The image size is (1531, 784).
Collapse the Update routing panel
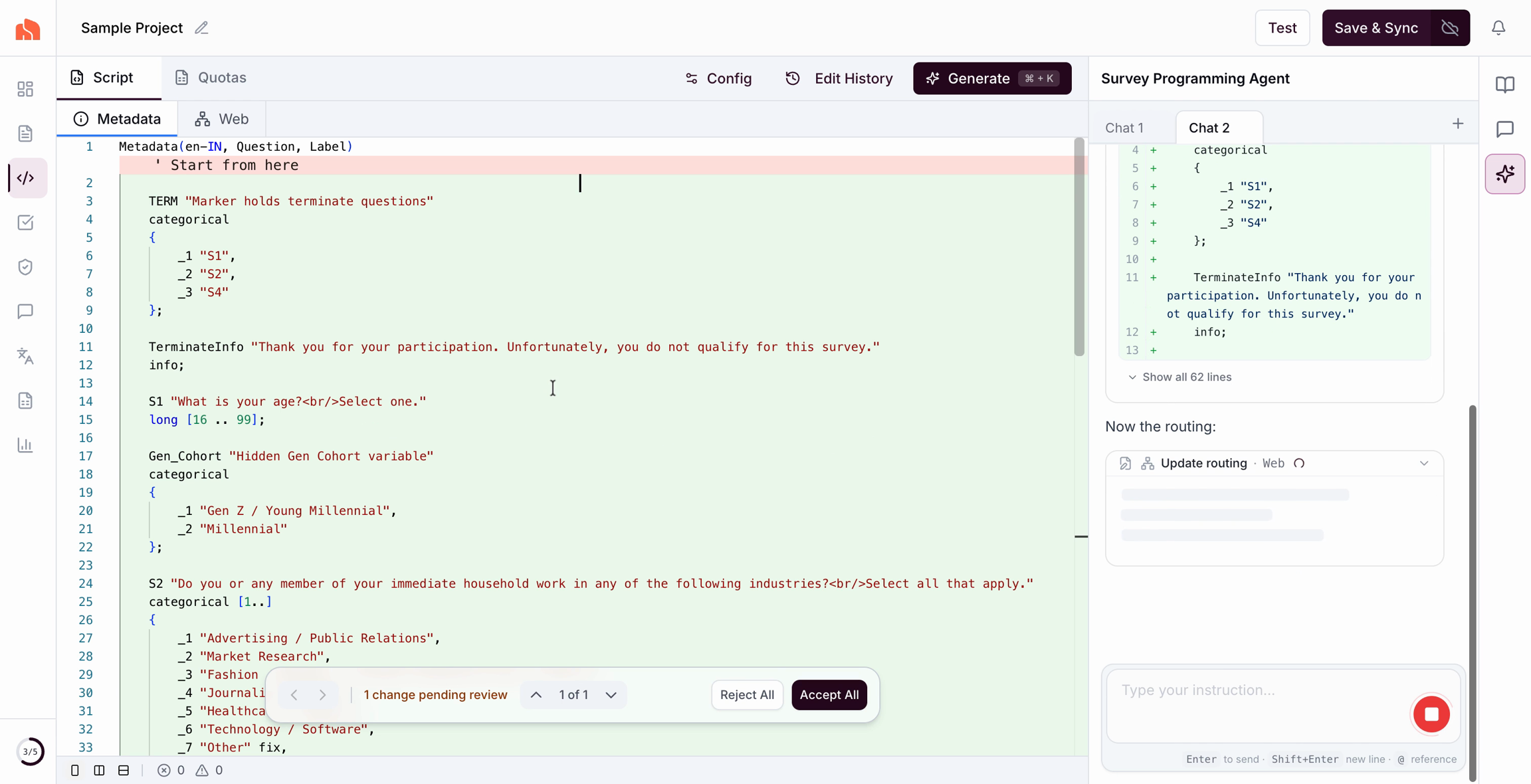pyautogui.click(x=1424, y=463)
